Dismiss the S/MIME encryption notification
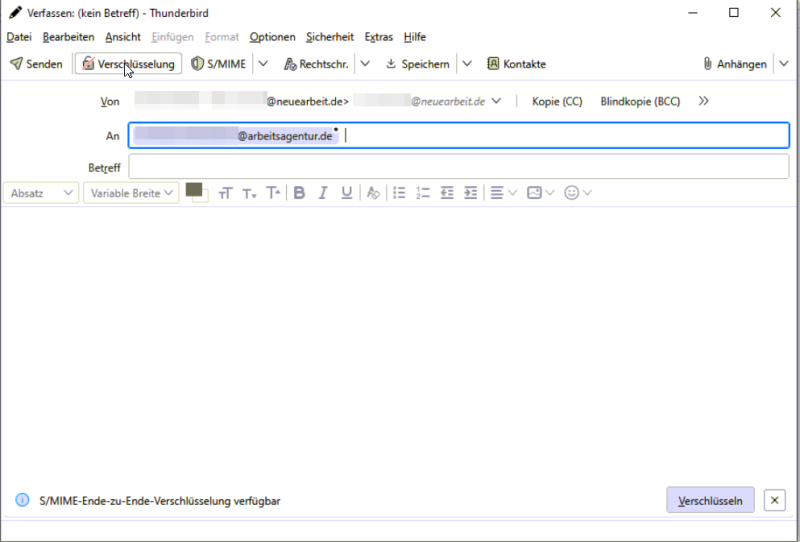The image size is (800, 542). [774, 501]
